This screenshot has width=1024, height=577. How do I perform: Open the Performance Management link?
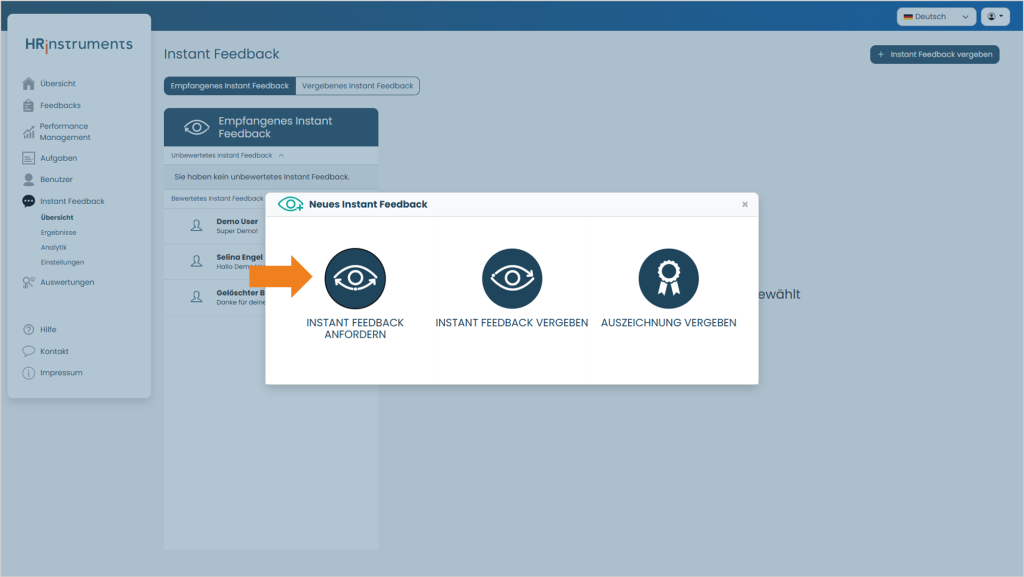click(x=65, y=132)
